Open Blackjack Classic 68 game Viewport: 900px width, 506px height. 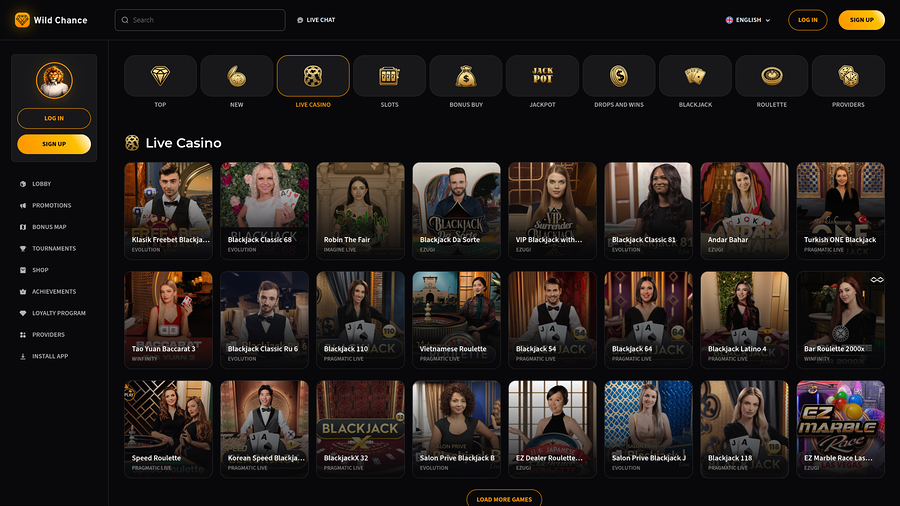[x=265, y=211]
